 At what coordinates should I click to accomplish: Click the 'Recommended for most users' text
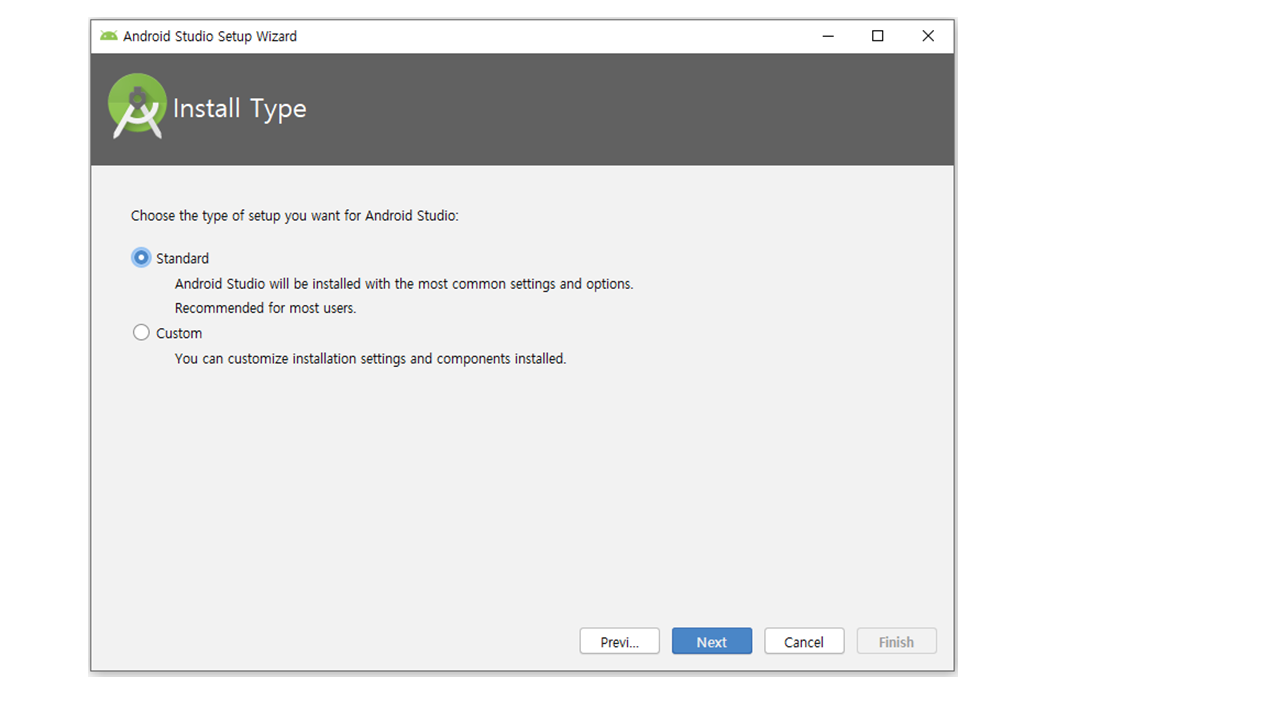point(265,308)
